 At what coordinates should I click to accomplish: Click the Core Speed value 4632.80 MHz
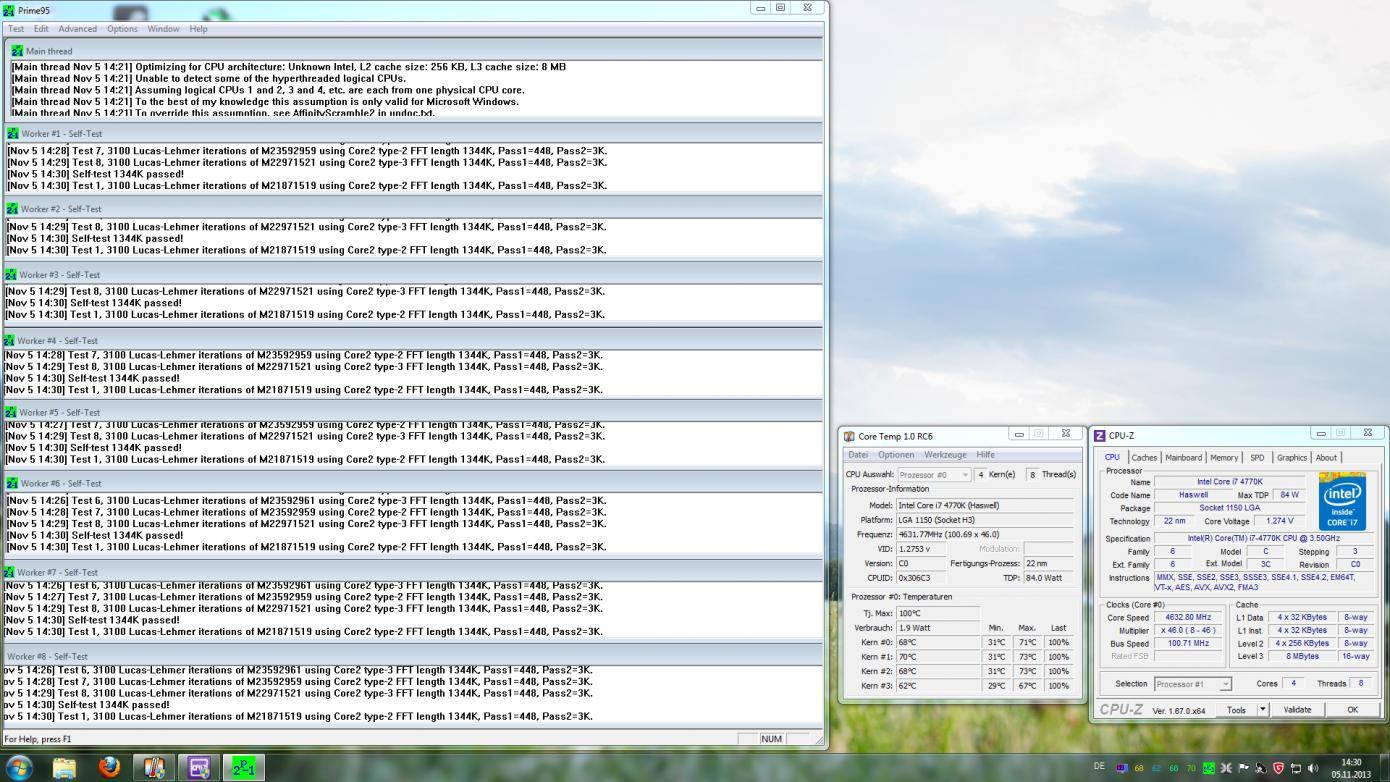tap(1188, 617)
